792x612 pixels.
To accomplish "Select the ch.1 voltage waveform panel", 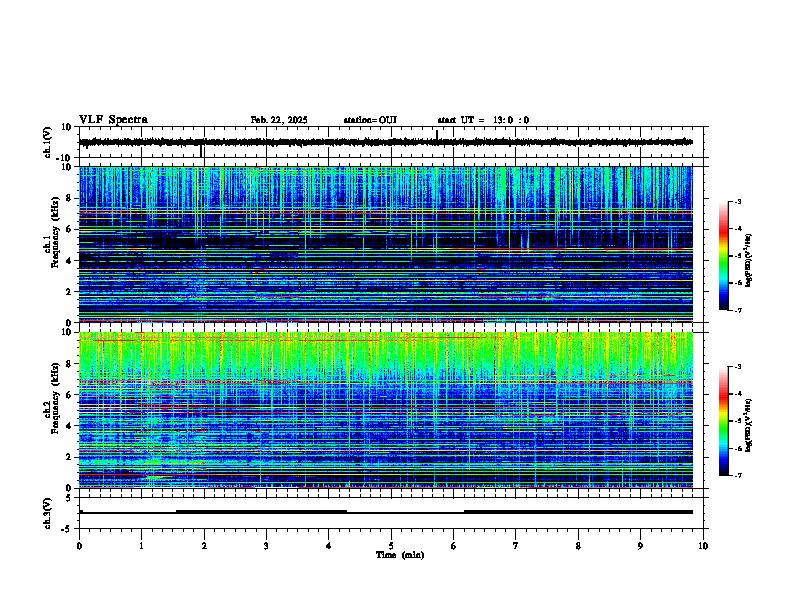I will click(391, 142).
